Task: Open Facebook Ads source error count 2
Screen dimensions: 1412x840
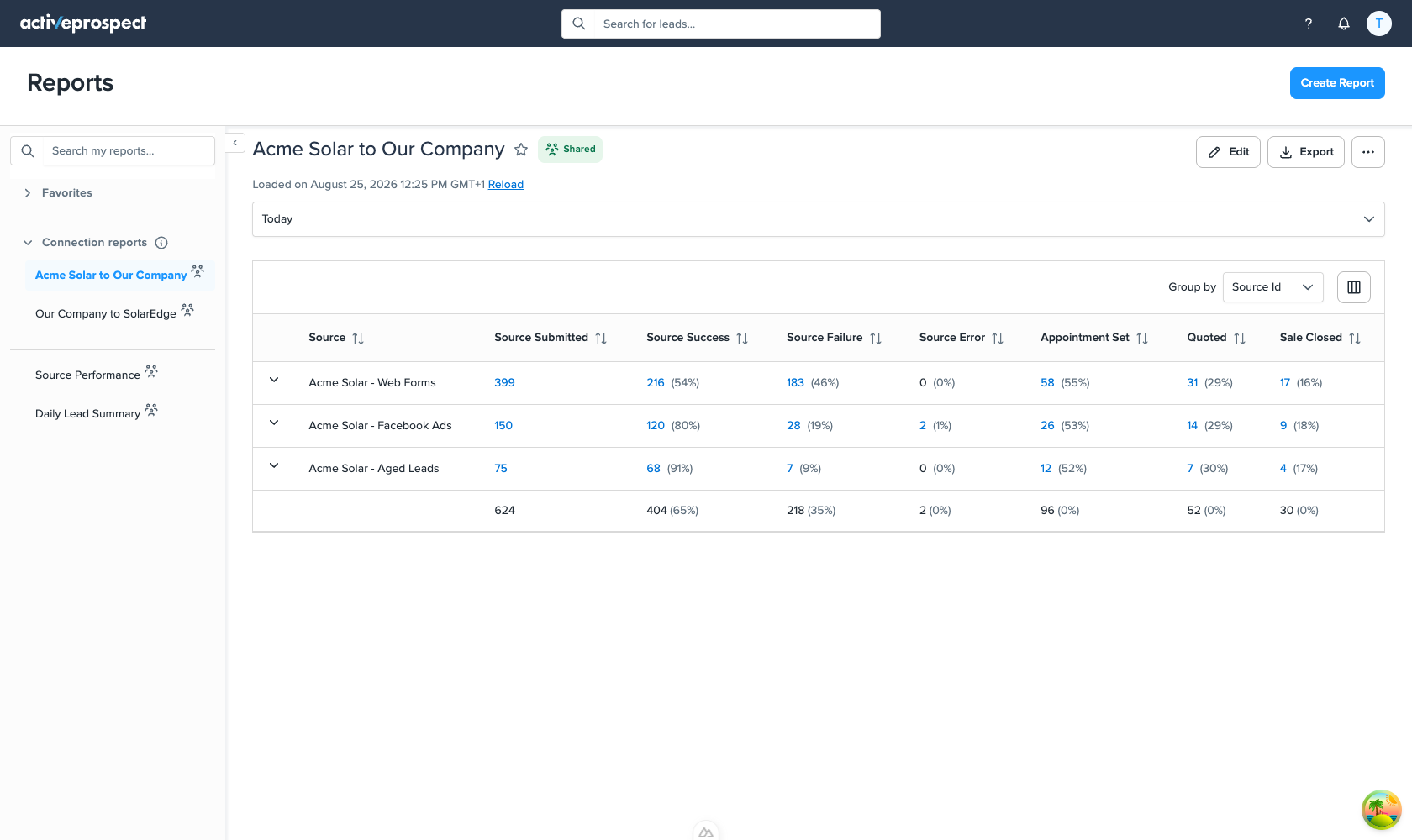Action: 923,426
